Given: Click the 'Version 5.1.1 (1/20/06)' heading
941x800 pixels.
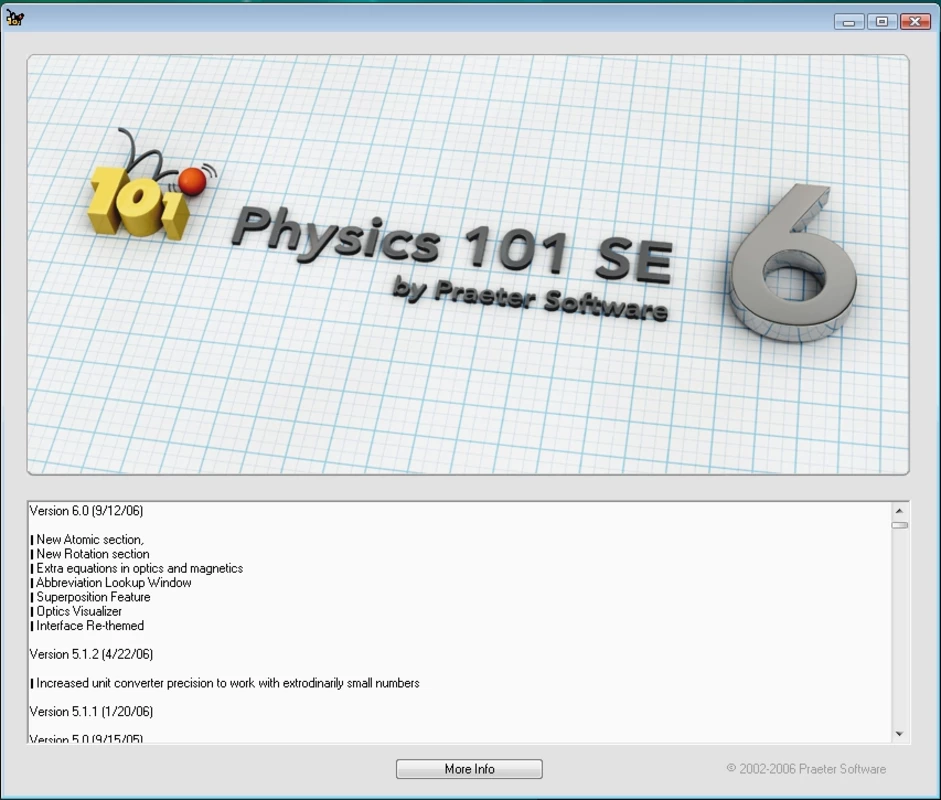Looking at the screenshot, I should pos(91,712).
